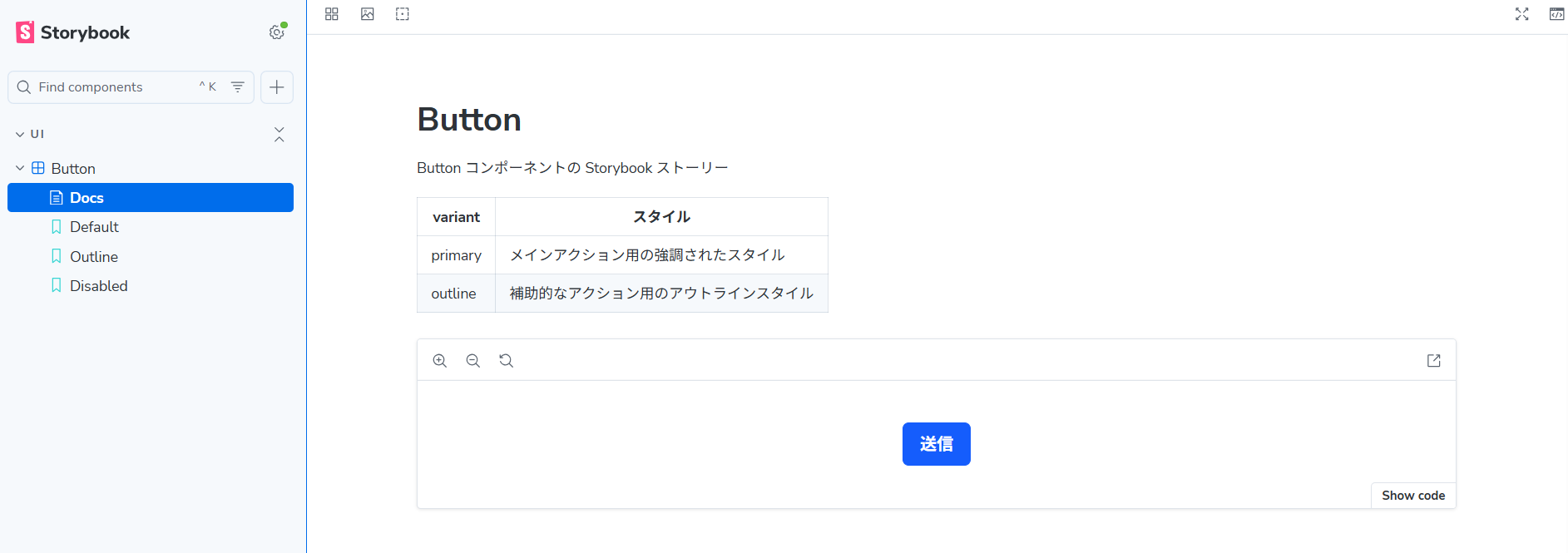Toggle the background image toolbar icon
Viewport: 1568px width, 553px height.
(x=368, y=14)
